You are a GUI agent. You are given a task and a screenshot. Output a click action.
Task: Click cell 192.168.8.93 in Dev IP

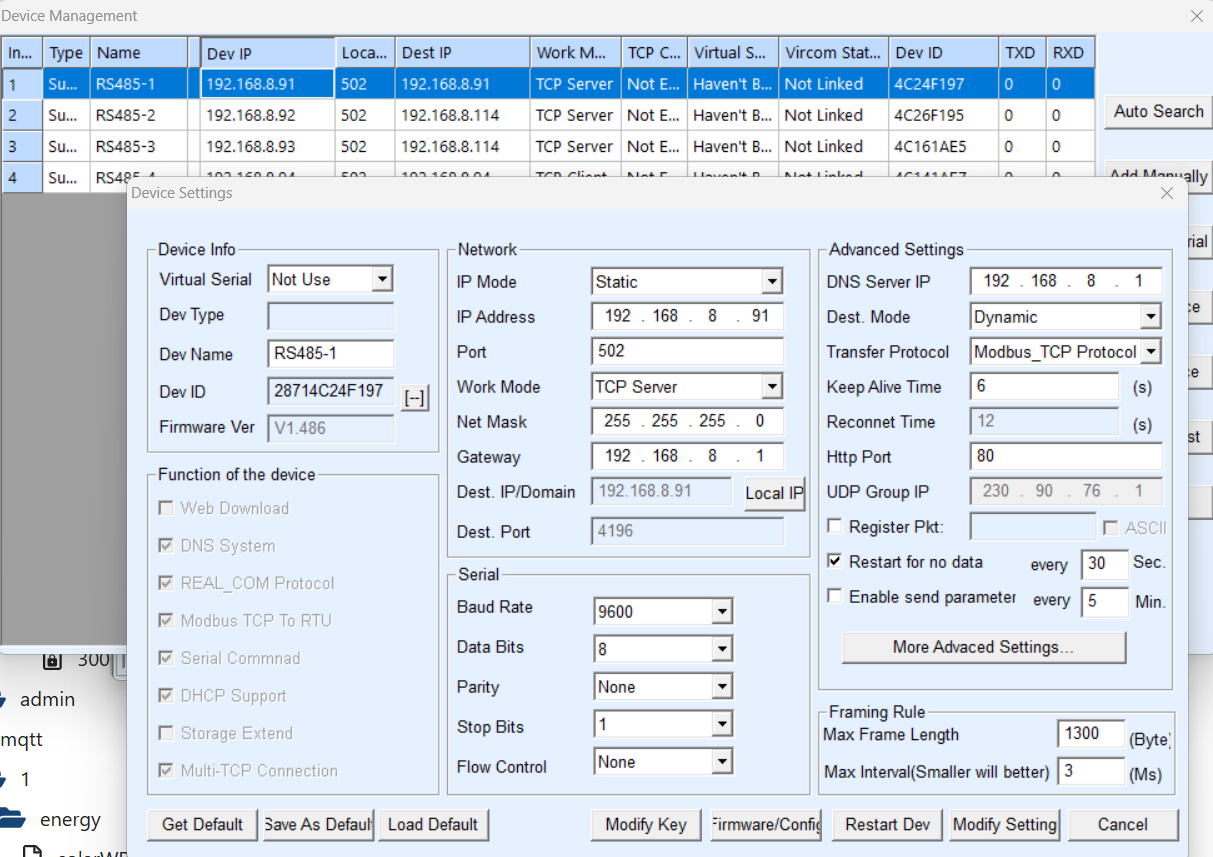click(x=267, y=146)
